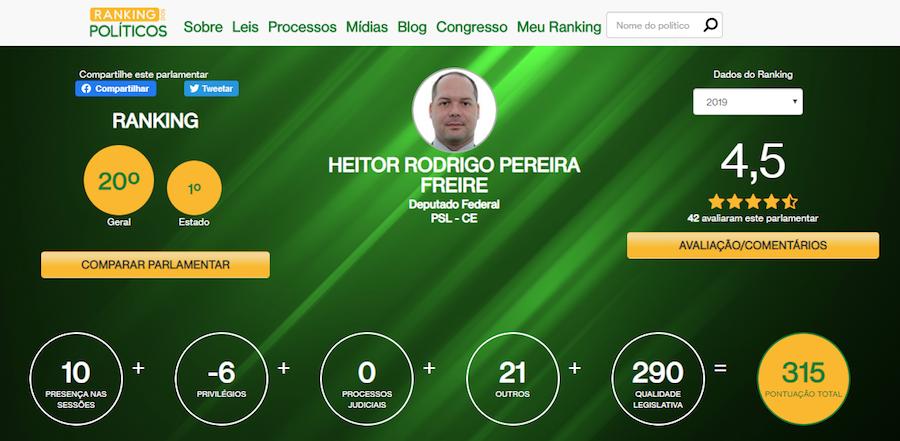
Task: Focus the Nome do político search field
Action: coord(655,25)
